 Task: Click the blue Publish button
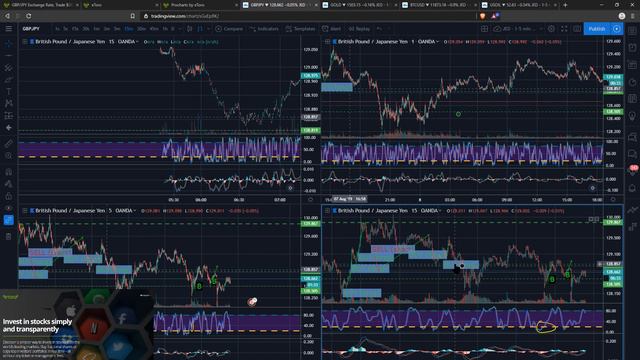click(x=597, y=29)
